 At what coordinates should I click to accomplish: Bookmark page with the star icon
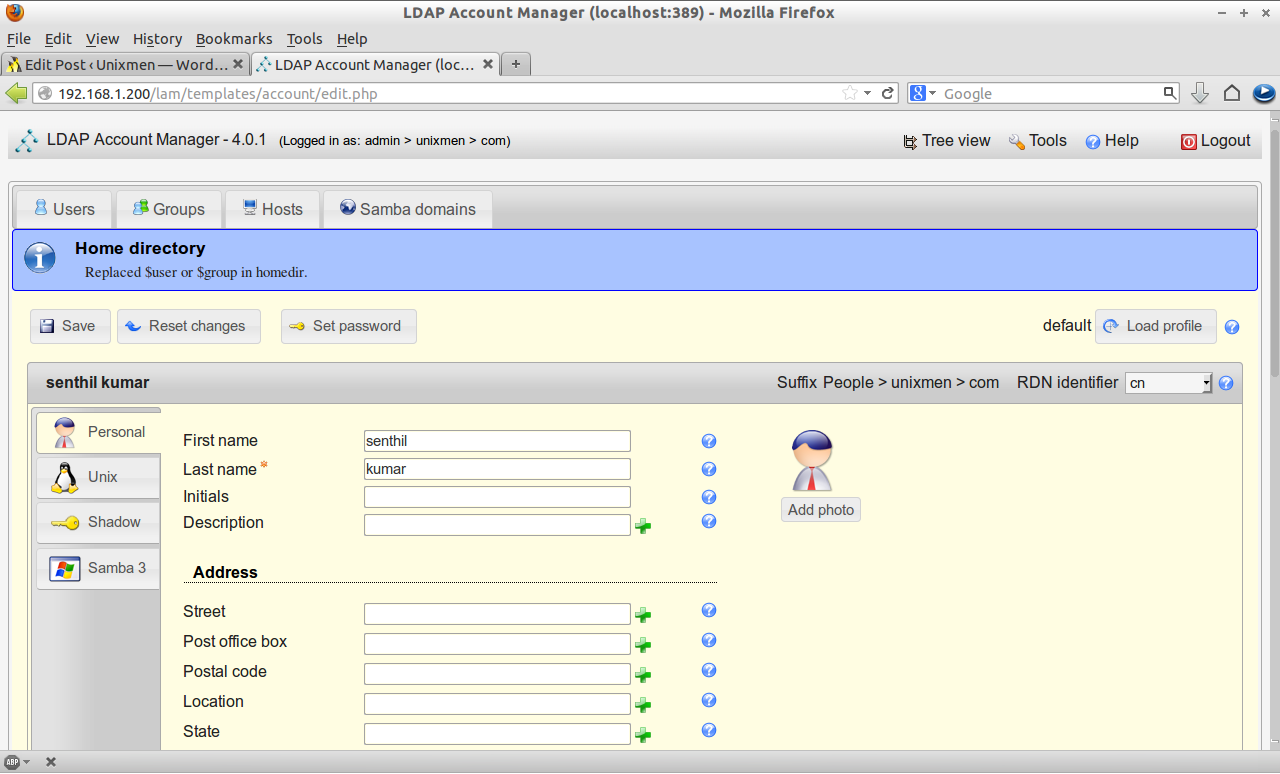tap(850, 93)
